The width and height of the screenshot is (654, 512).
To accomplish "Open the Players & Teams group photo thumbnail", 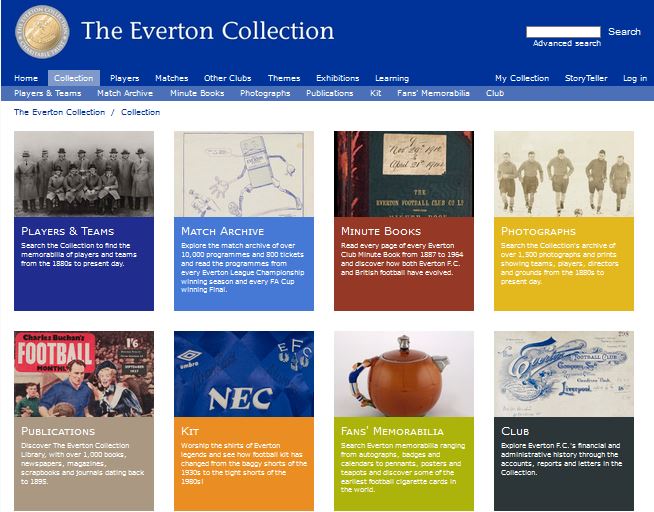I will click(84, 174).
